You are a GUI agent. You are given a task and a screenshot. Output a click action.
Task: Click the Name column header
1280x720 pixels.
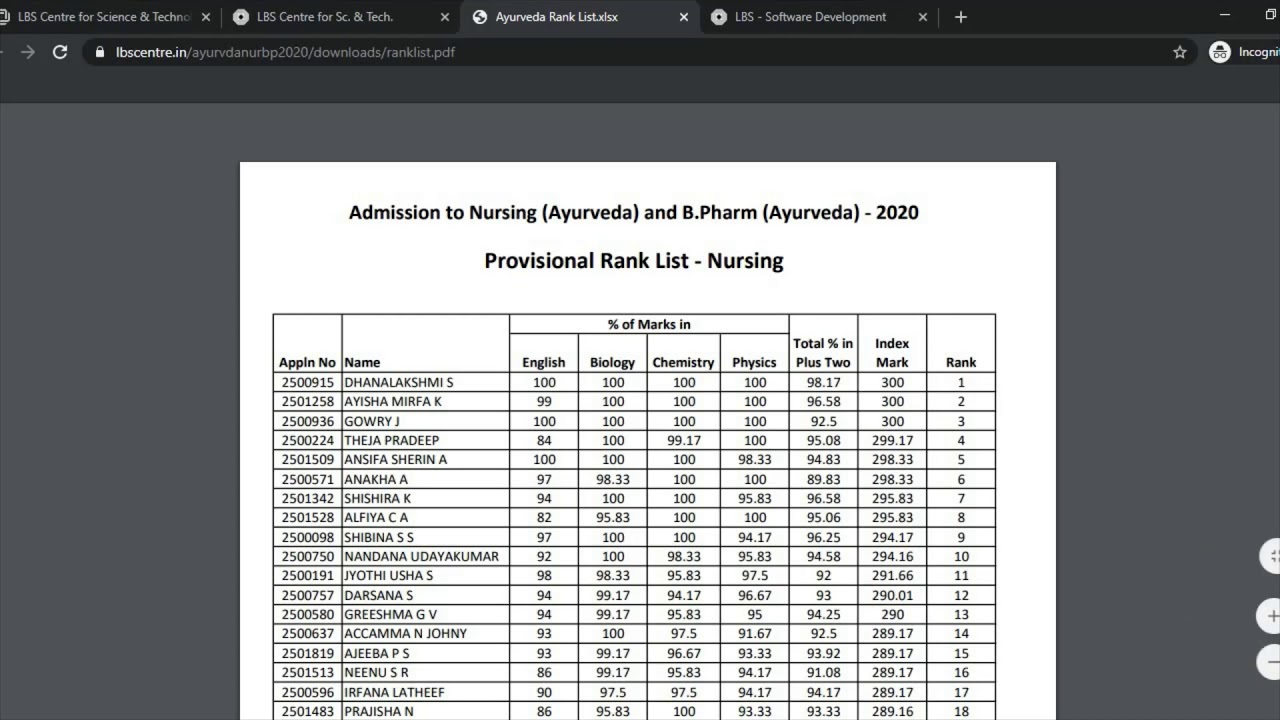(x=362, y=362)
